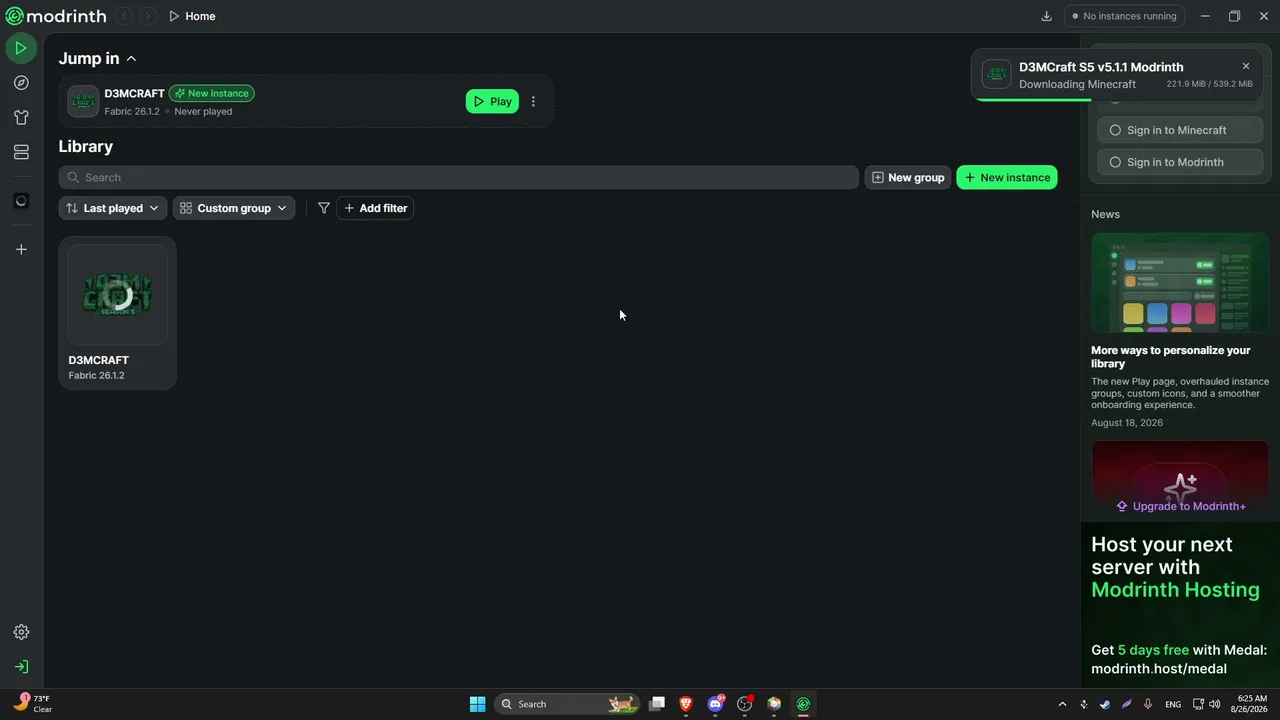Open the D3MCRAFT instance card in Library
This screenshot has width=1280, height=720.
point(118,313)
